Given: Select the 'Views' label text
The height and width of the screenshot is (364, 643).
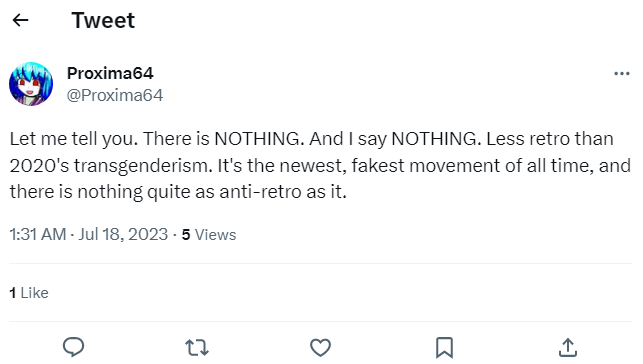Looking at the screenshot, I should (x=215, y=234).
